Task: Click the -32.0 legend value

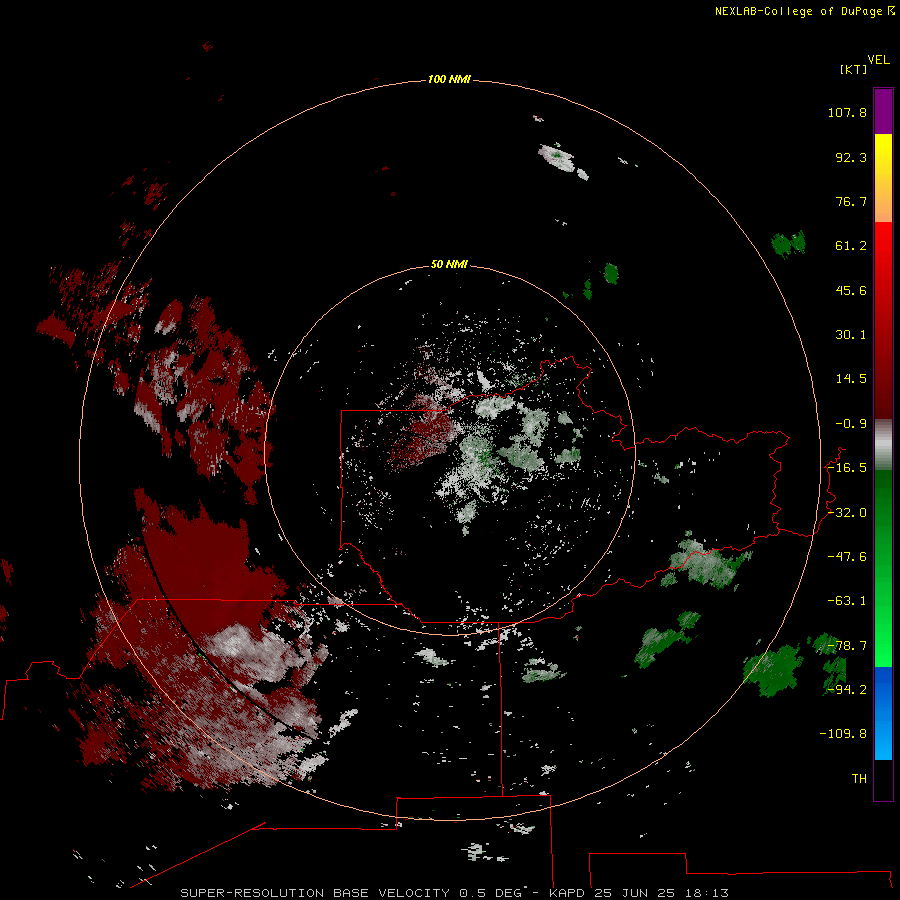Action: coord(847,513)
